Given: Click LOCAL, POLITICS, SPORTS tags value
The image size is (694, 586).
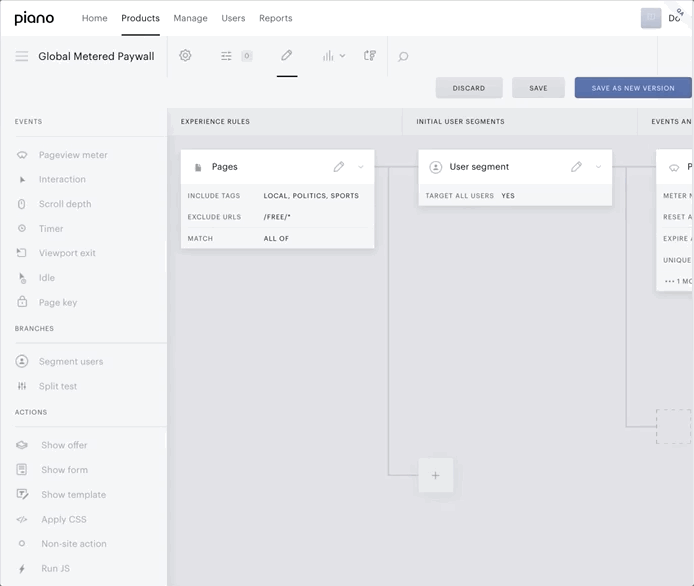Looking at the screenshot, I should (311, 196).
